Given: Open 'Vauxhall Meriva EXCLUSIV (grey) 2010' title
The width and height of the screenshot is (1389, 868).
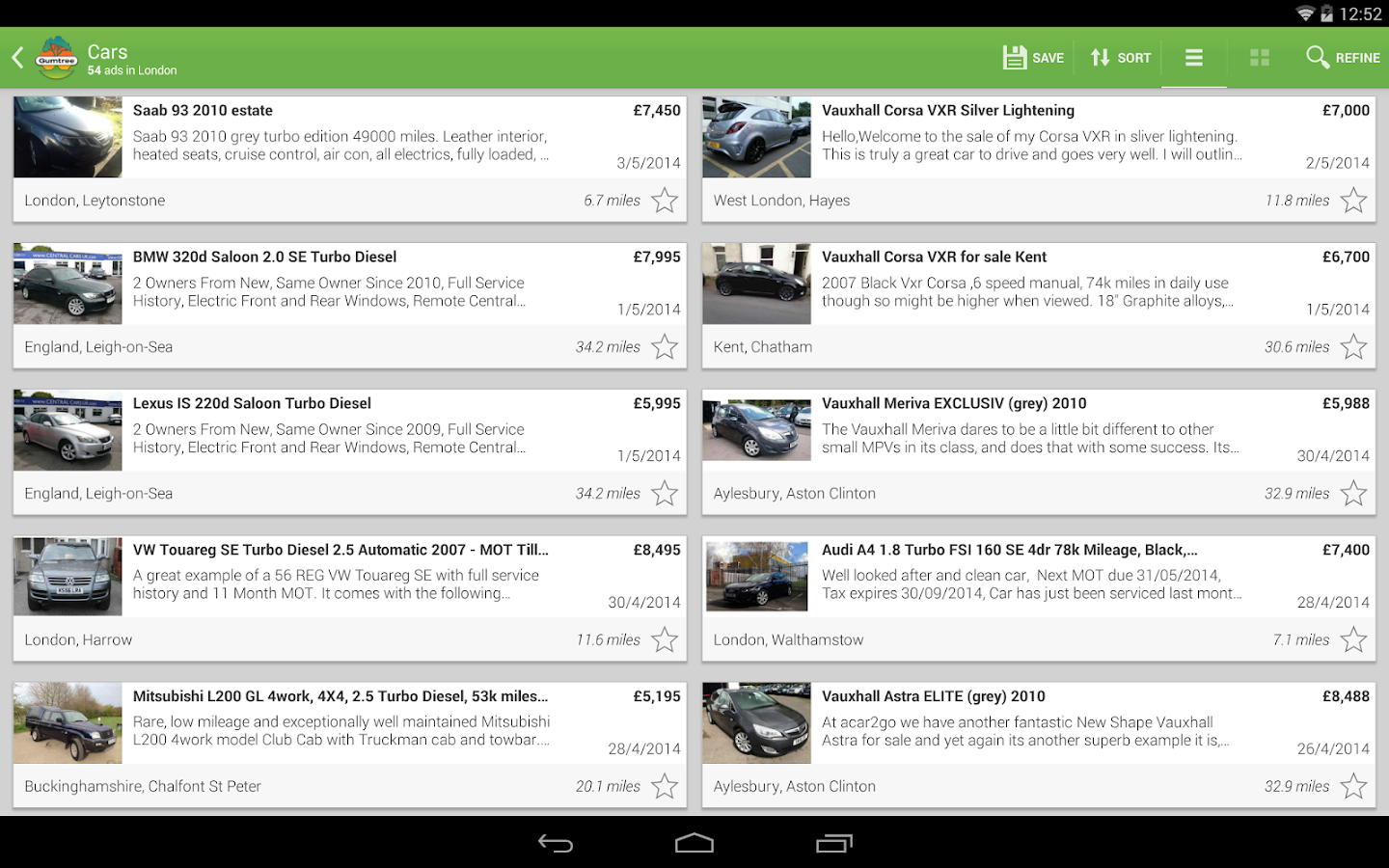Looking at the screenshot, I should click(954, 404).
